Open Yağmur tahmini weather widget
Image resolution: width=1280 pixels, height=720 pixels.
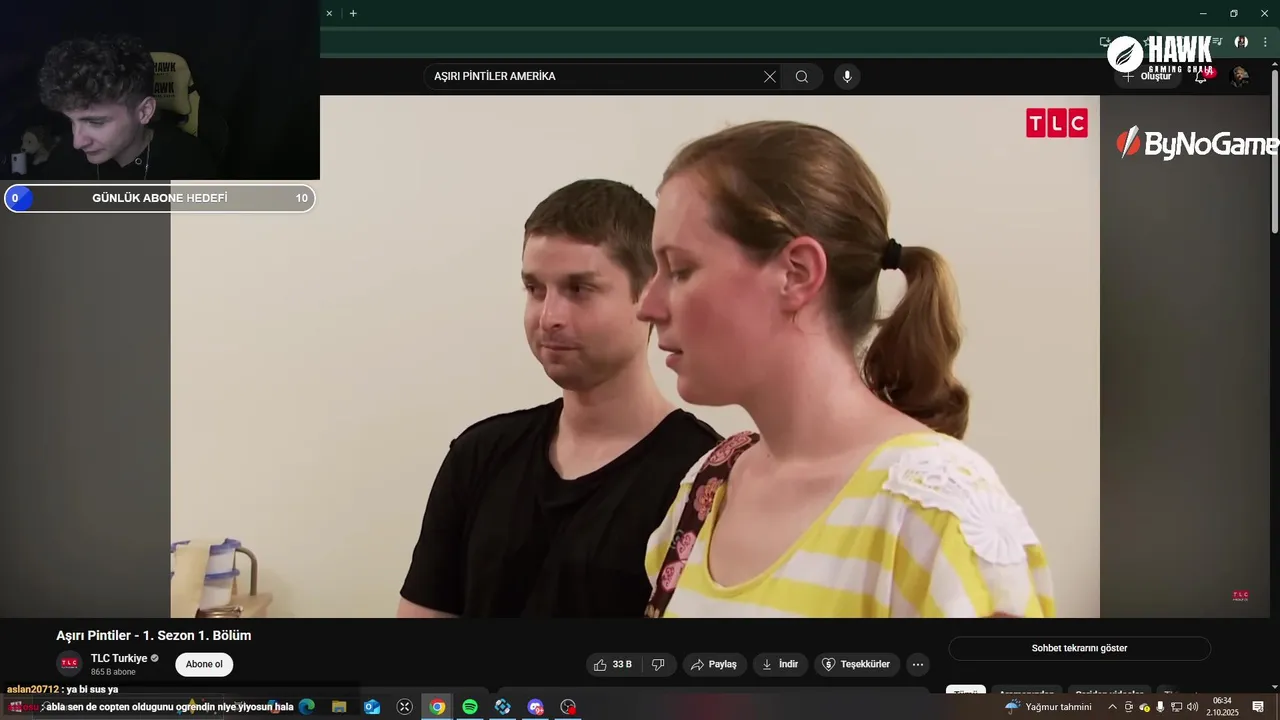[x=1049, y=707]
